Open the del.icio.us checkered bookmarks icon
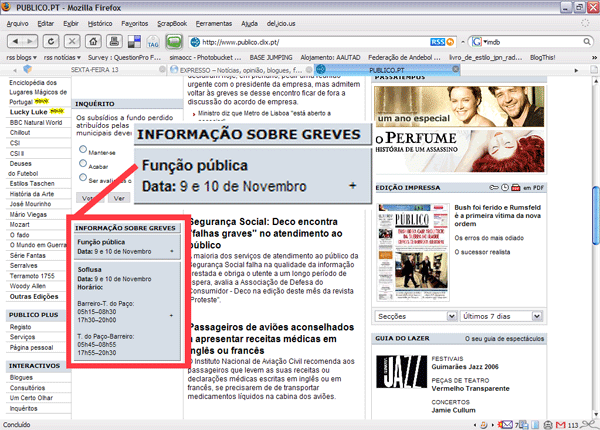The width and height of the screenshot is (600, 430). [x=134, y=41]
